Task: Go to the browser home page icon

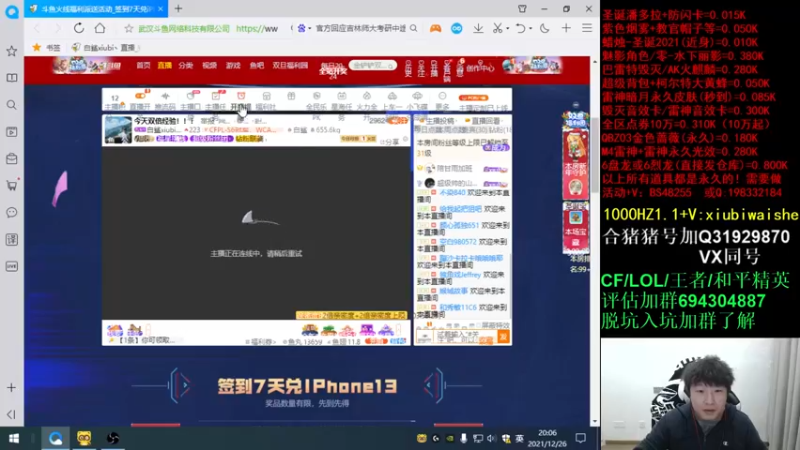Action: click(x=100, y=28)
